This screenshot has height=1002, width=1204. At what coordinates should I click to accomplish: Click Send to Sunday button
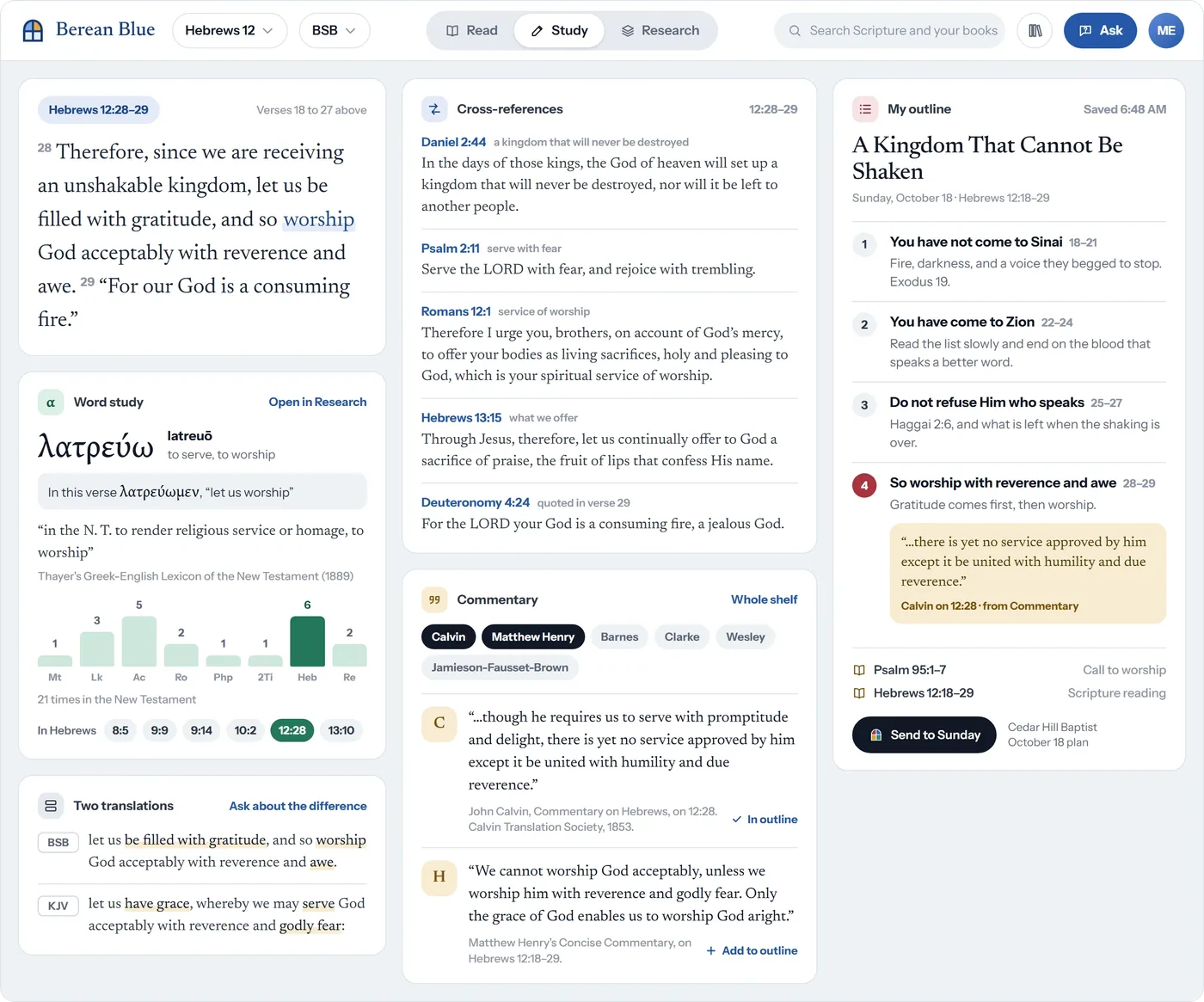pyautogui.click(x=924, y=735)
